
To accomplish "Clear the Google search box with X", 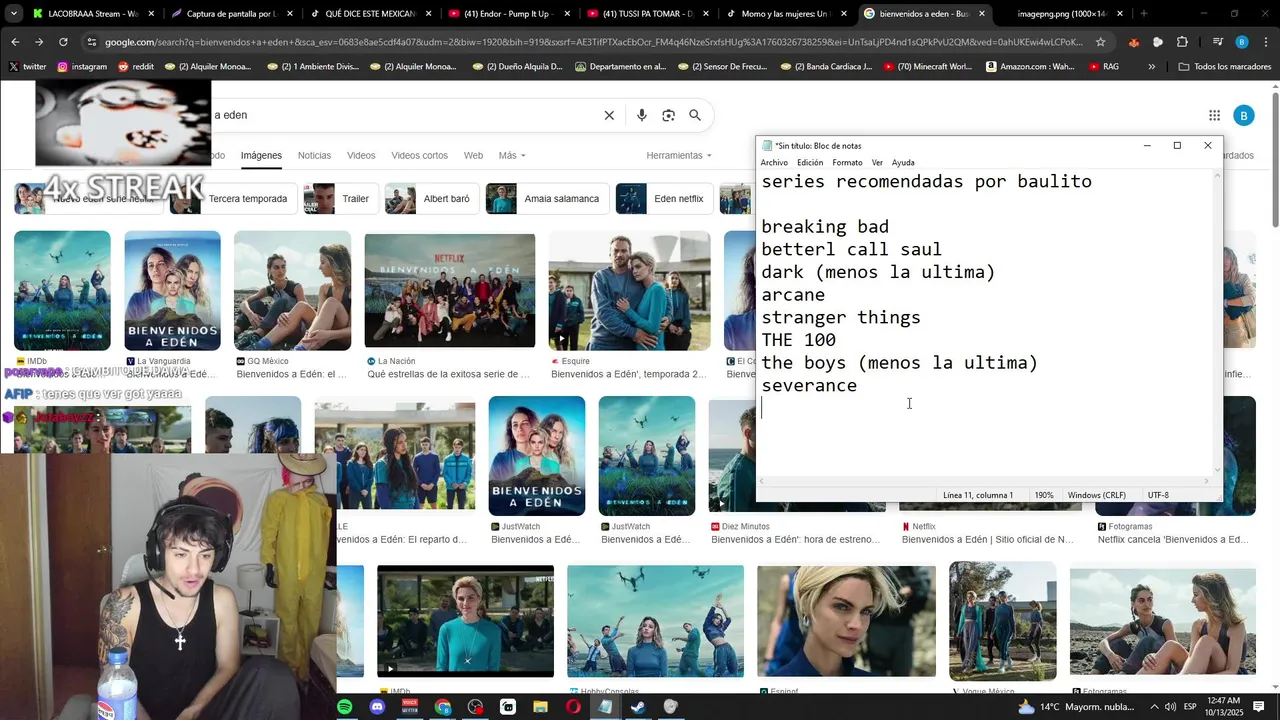I will 609,115.
